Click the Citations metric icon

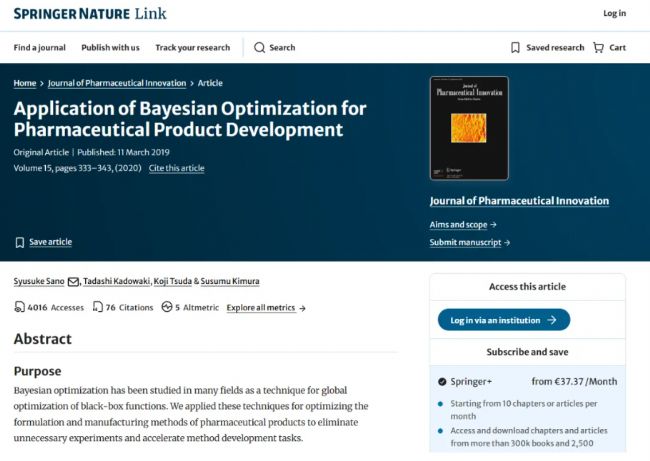(x=97, y=307)
